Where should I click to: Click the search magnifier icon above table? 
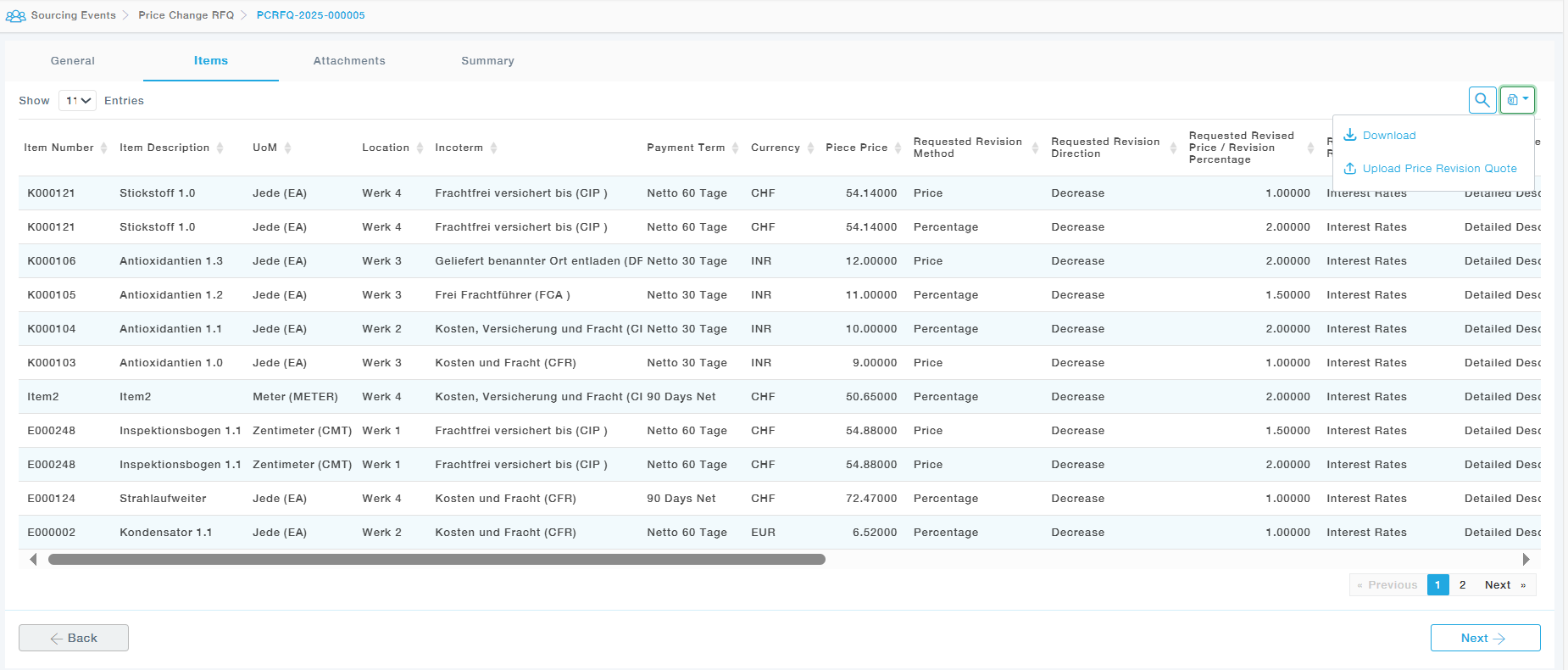click(x=1482, y=100)
